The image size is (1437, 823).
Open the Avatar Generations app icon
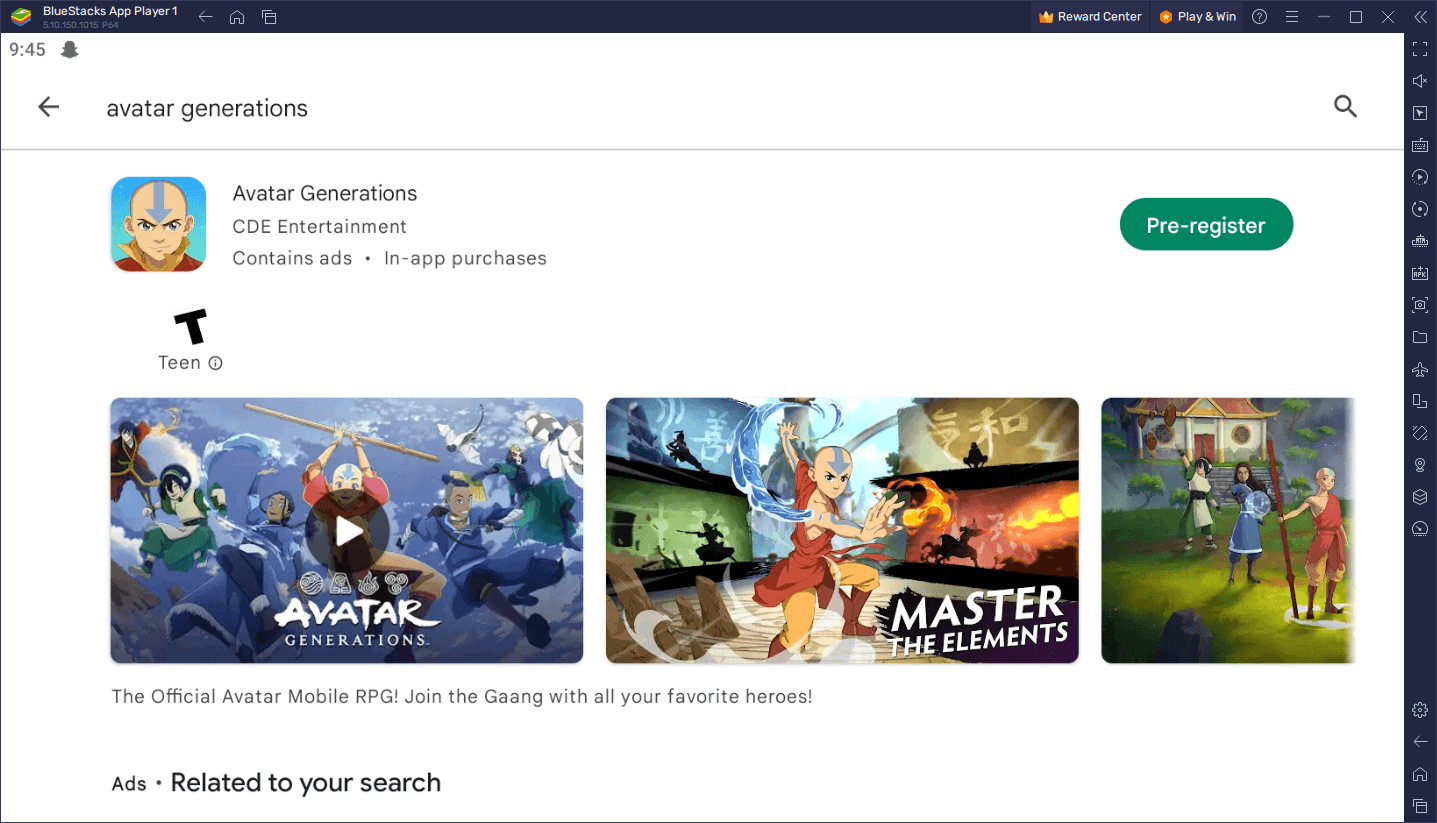point(158,224)
